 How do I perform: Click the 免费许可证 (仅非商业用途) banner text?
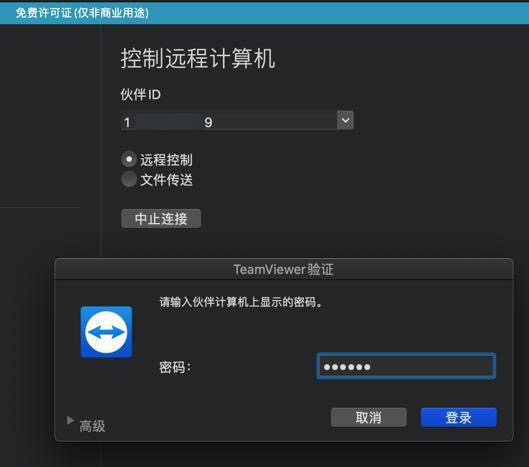pos(82,13)
